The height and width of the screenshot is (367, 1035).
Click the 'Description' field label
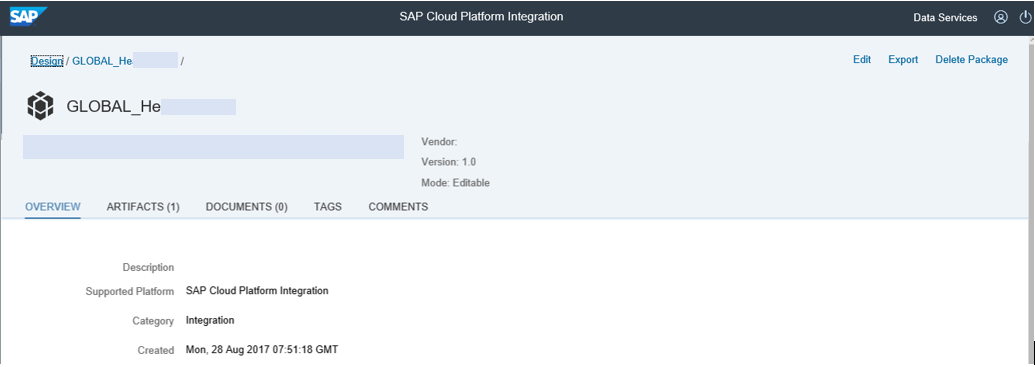(149, 267)
